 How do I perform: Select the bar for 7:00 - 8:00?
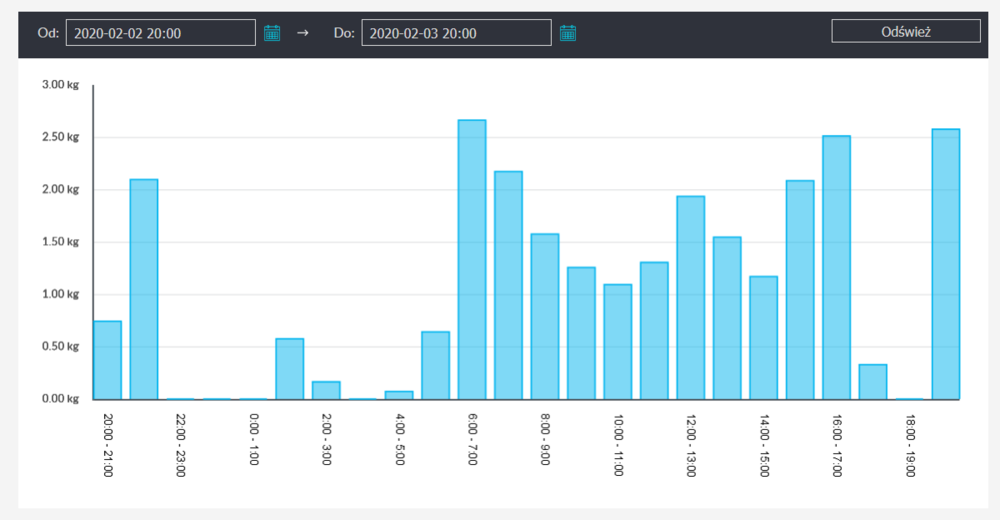[x=508, y=286]
